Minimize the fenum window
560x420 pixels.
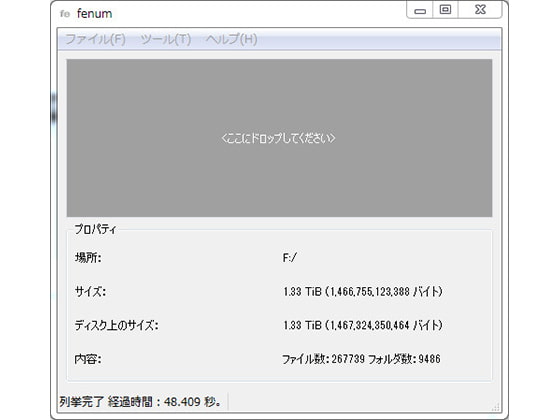coord(420,10)
